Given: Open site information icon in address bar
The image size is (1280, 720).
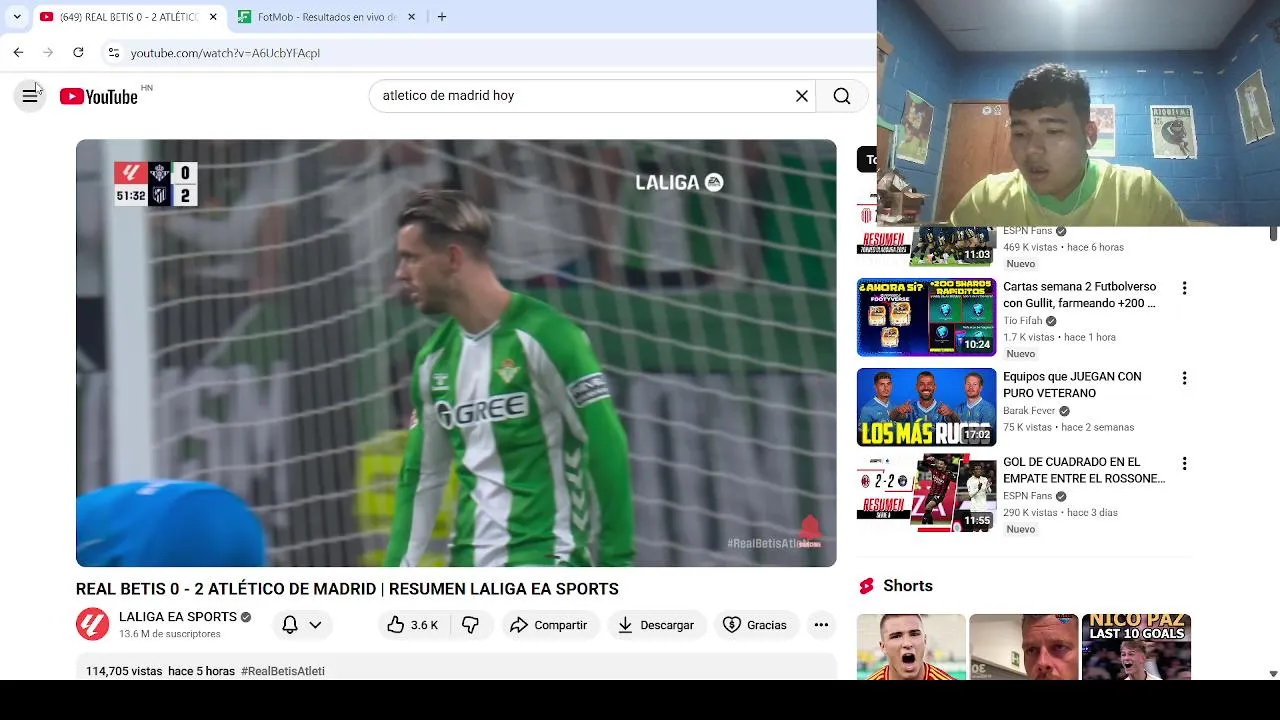Looking at the screenshot, I should pyautogui.click(x=114, y=53).
